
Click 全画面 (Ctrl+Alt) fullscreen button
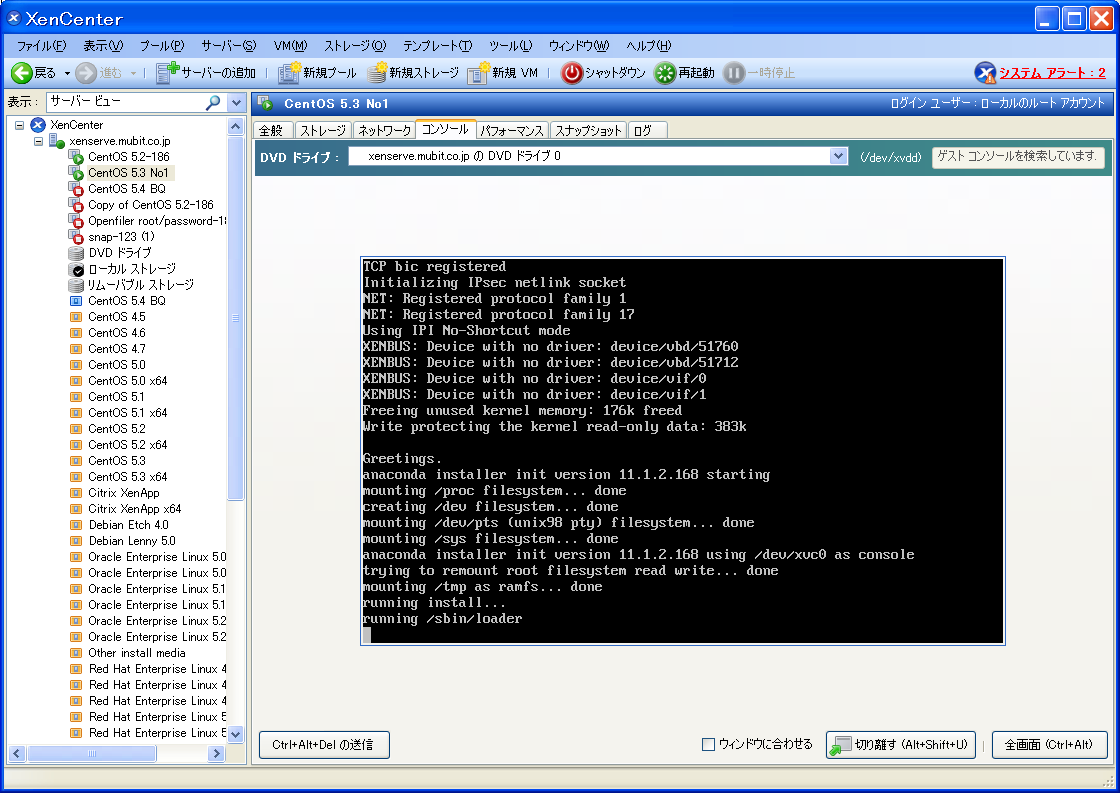[1049, 744]
